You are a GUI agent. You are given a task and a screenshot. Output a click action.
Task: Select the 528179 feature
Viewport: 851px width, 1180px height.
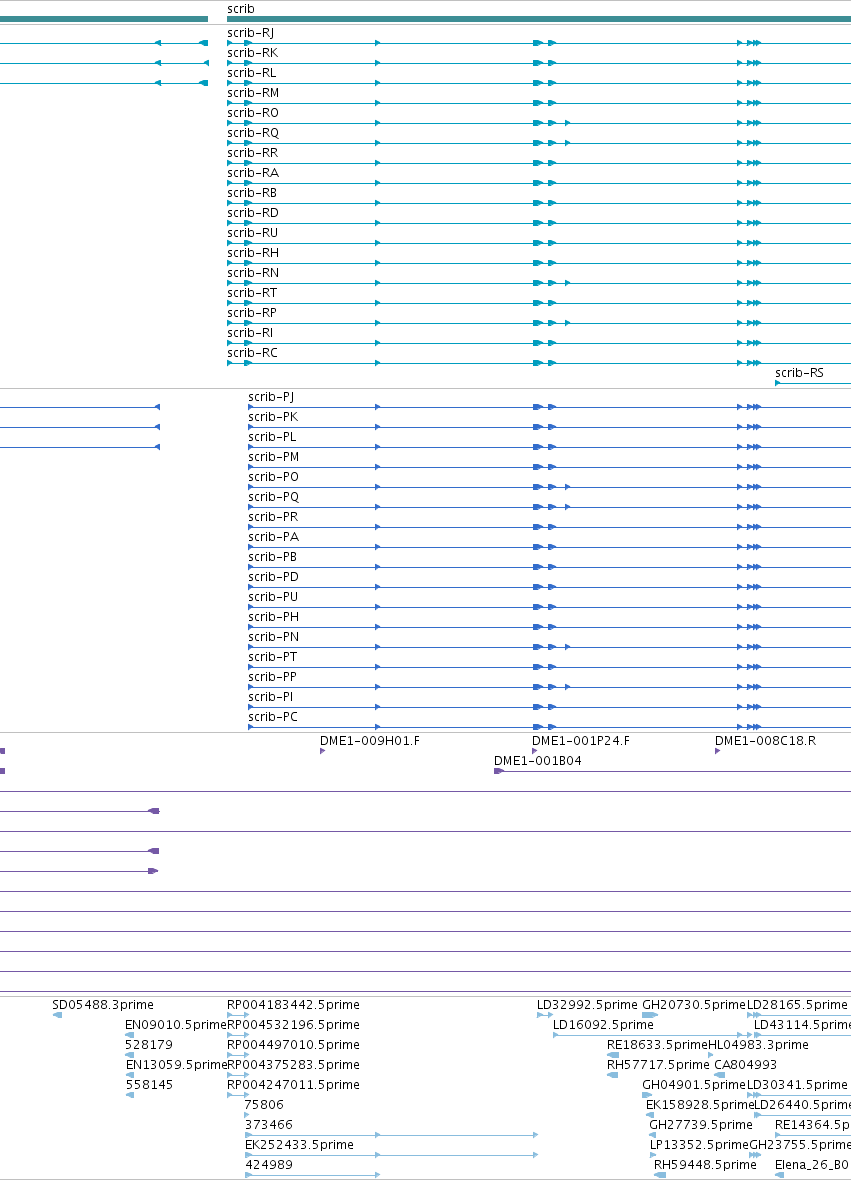coord(149,1045)
